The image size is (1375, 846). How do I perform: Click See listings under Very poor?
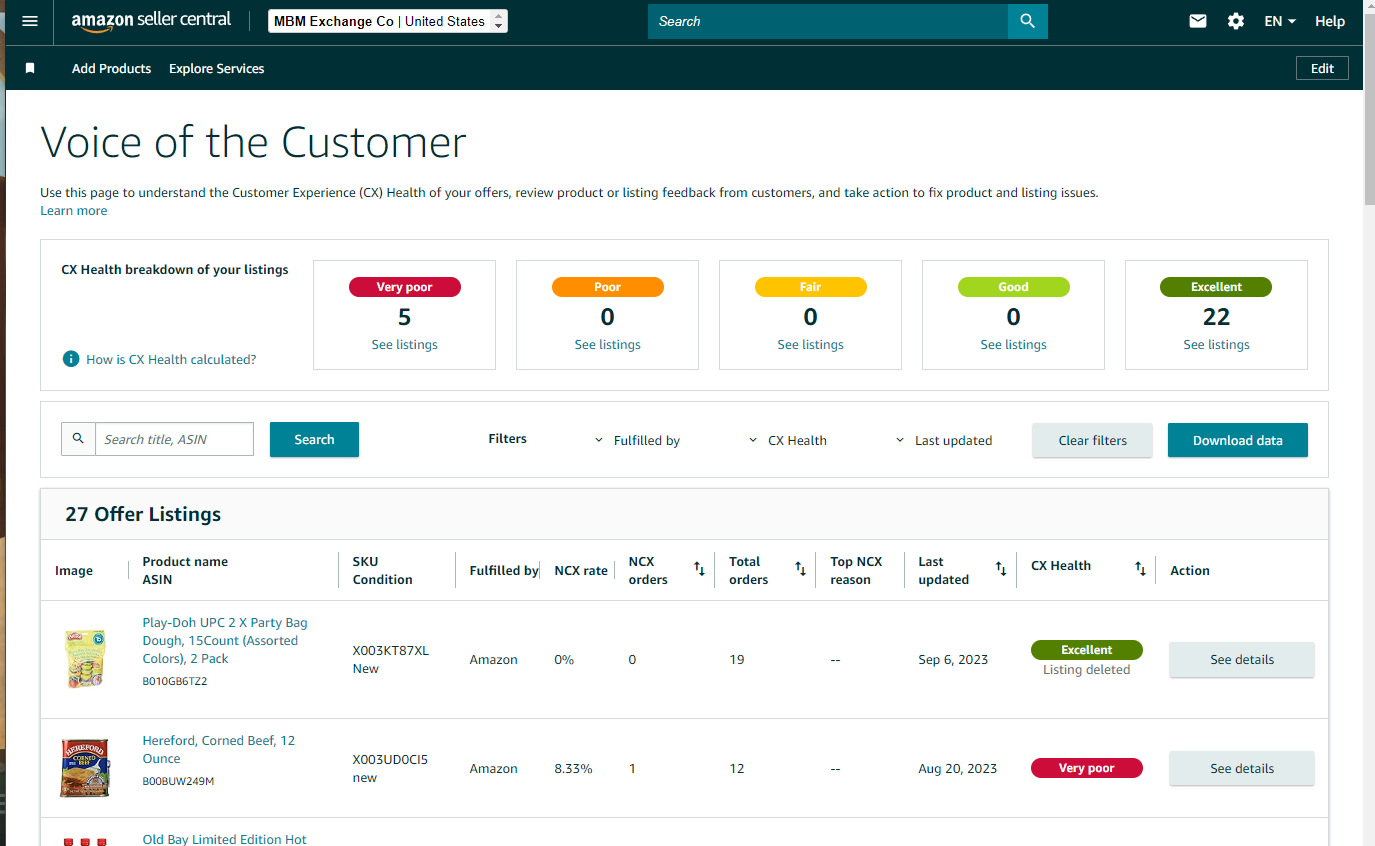click(404, 345)
